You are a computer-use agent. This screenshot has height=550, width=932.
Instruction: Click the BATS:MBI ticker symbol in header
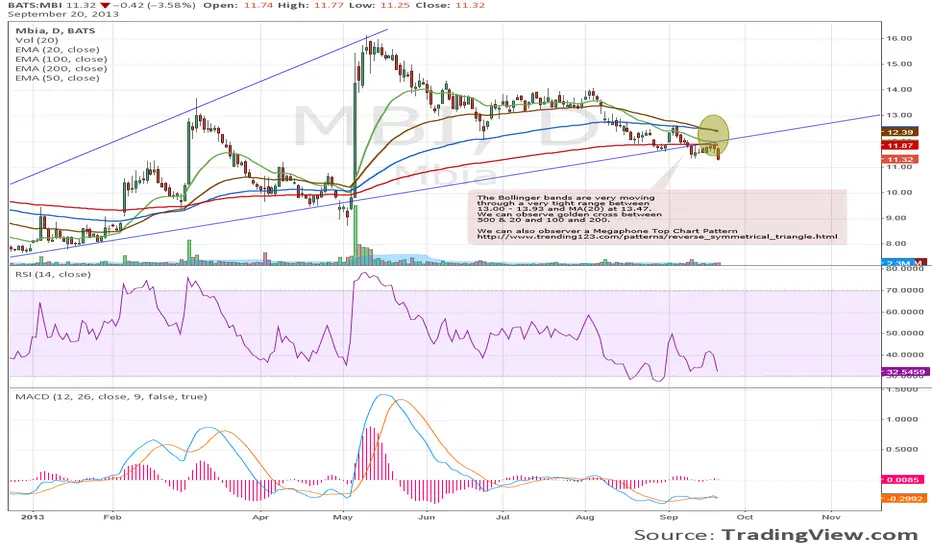(x=35, y=5)
